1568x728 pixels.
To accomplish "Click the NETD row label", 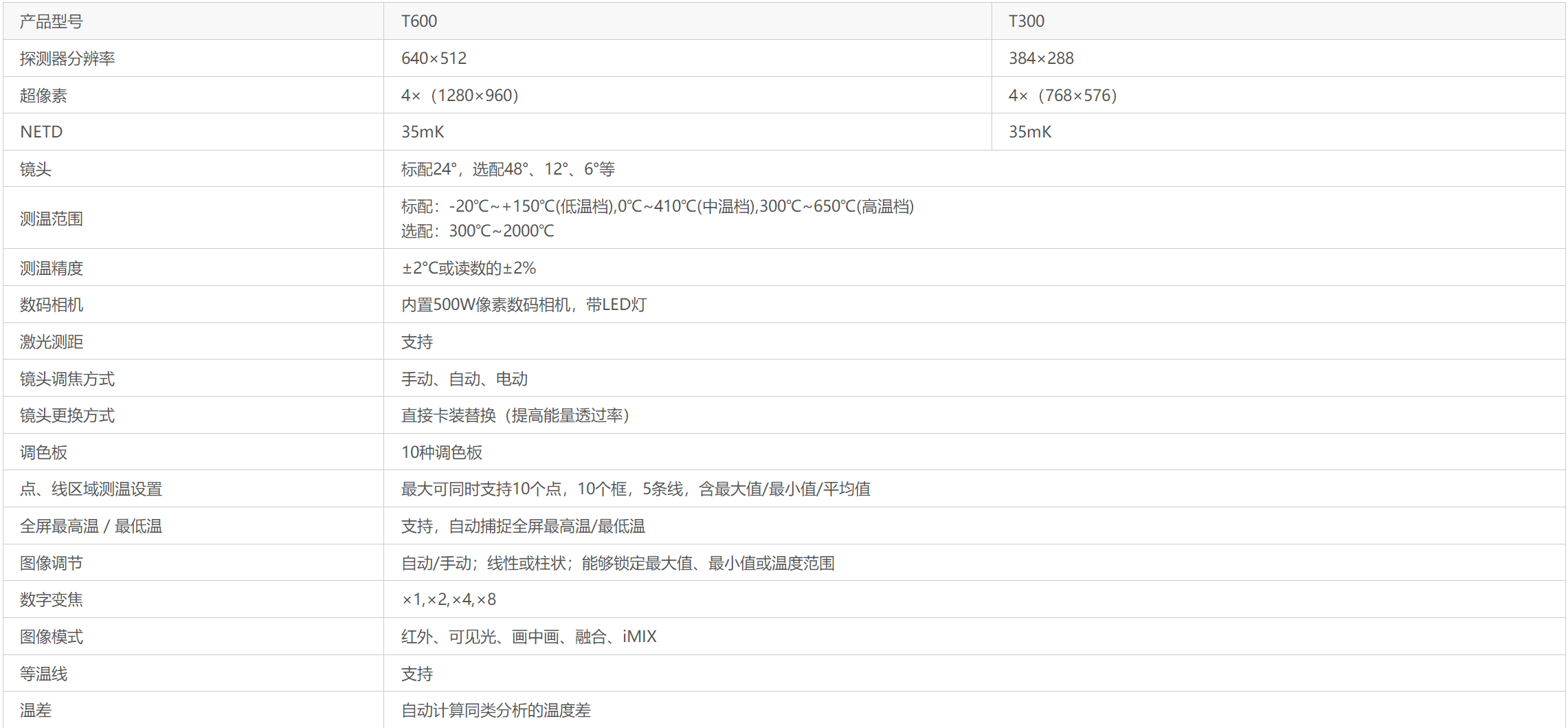I will [41, 132].
